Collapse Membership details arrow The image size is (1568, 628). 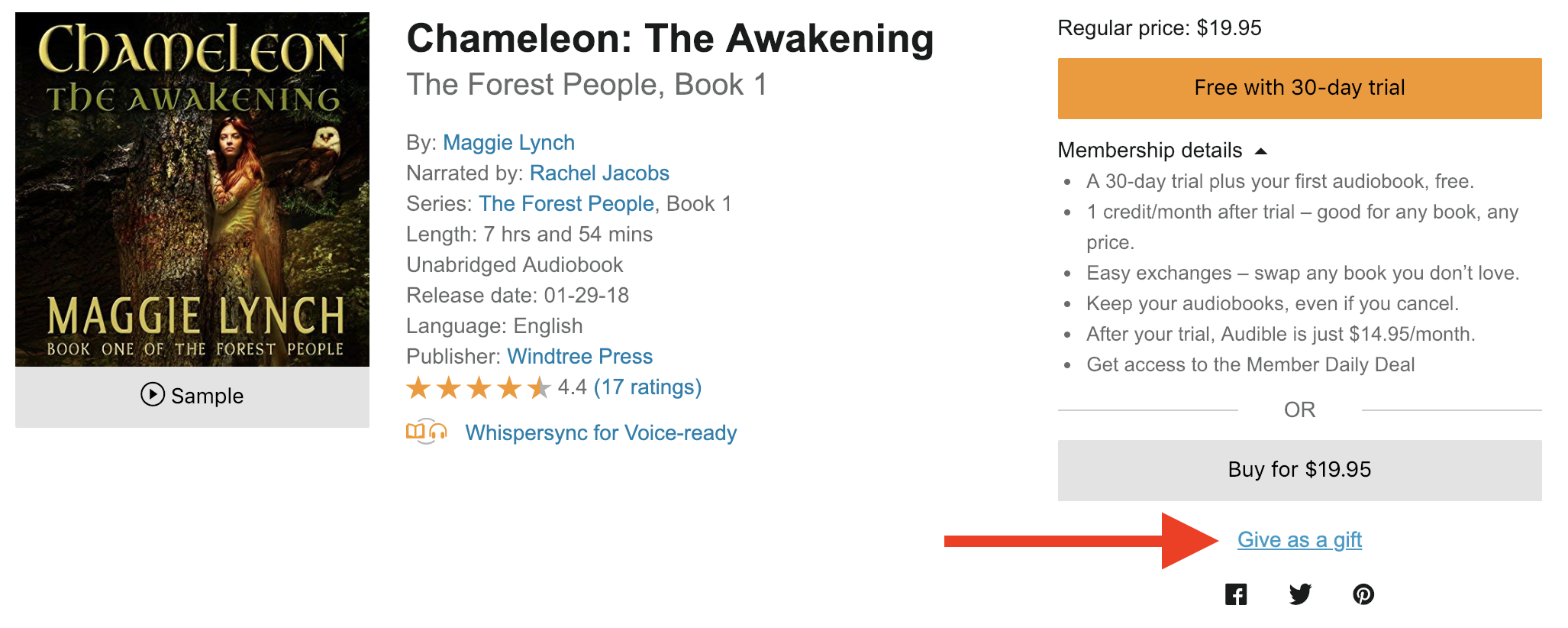click(x=1261, y=151)
